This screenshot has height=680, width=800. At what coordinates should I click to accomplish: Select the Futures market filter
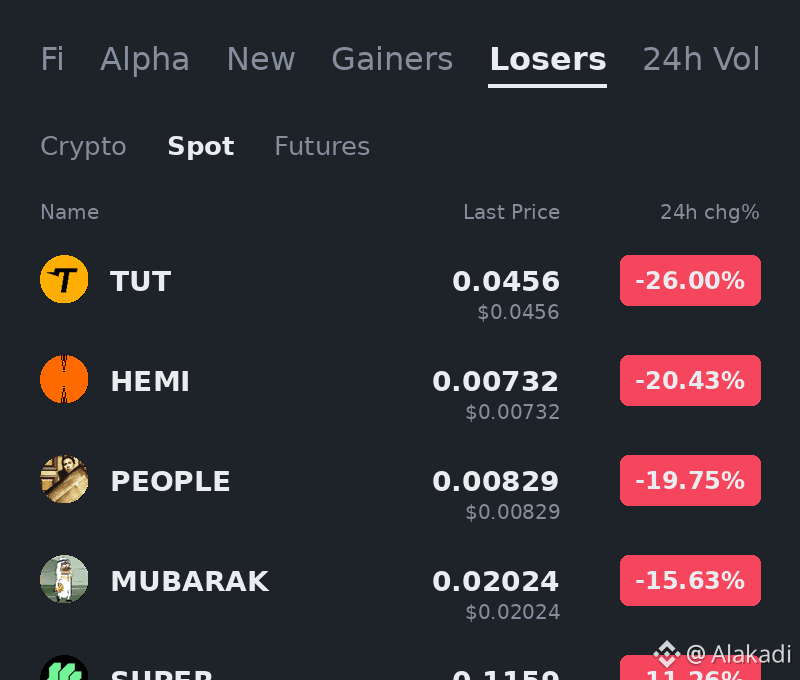coord(322,146)
